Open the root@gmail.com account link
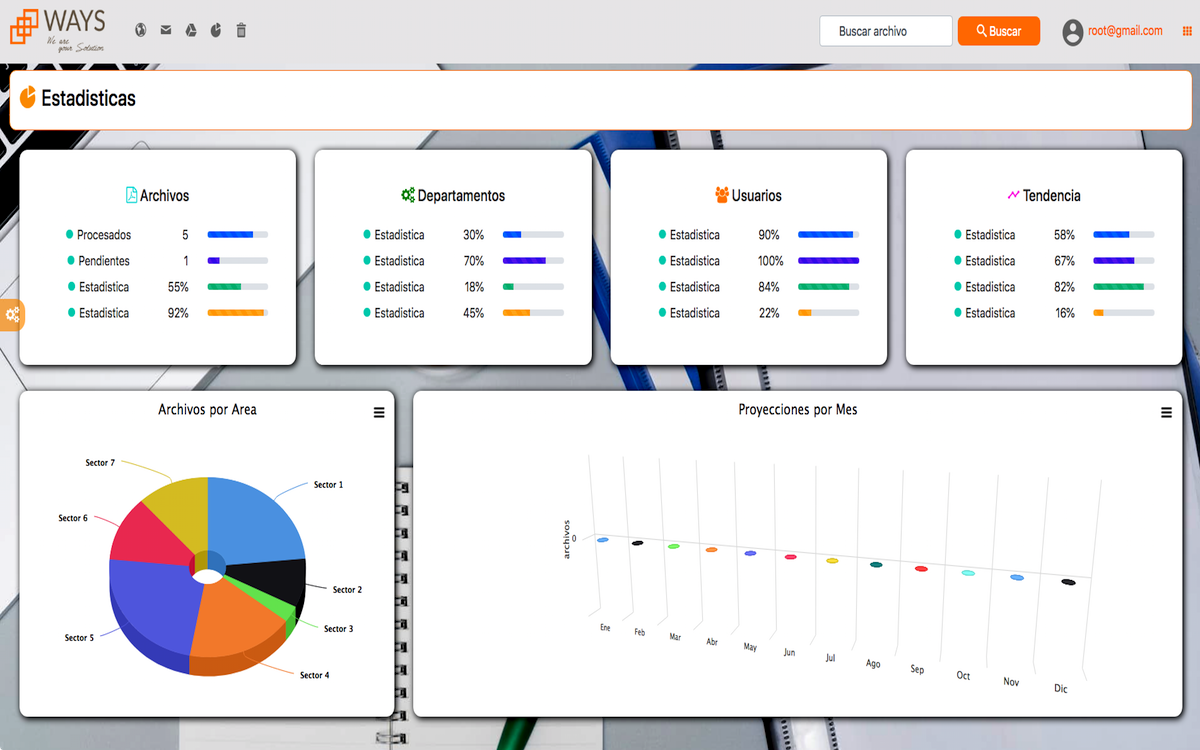This screenshot has width=1200, height=750. point(1125,31)
